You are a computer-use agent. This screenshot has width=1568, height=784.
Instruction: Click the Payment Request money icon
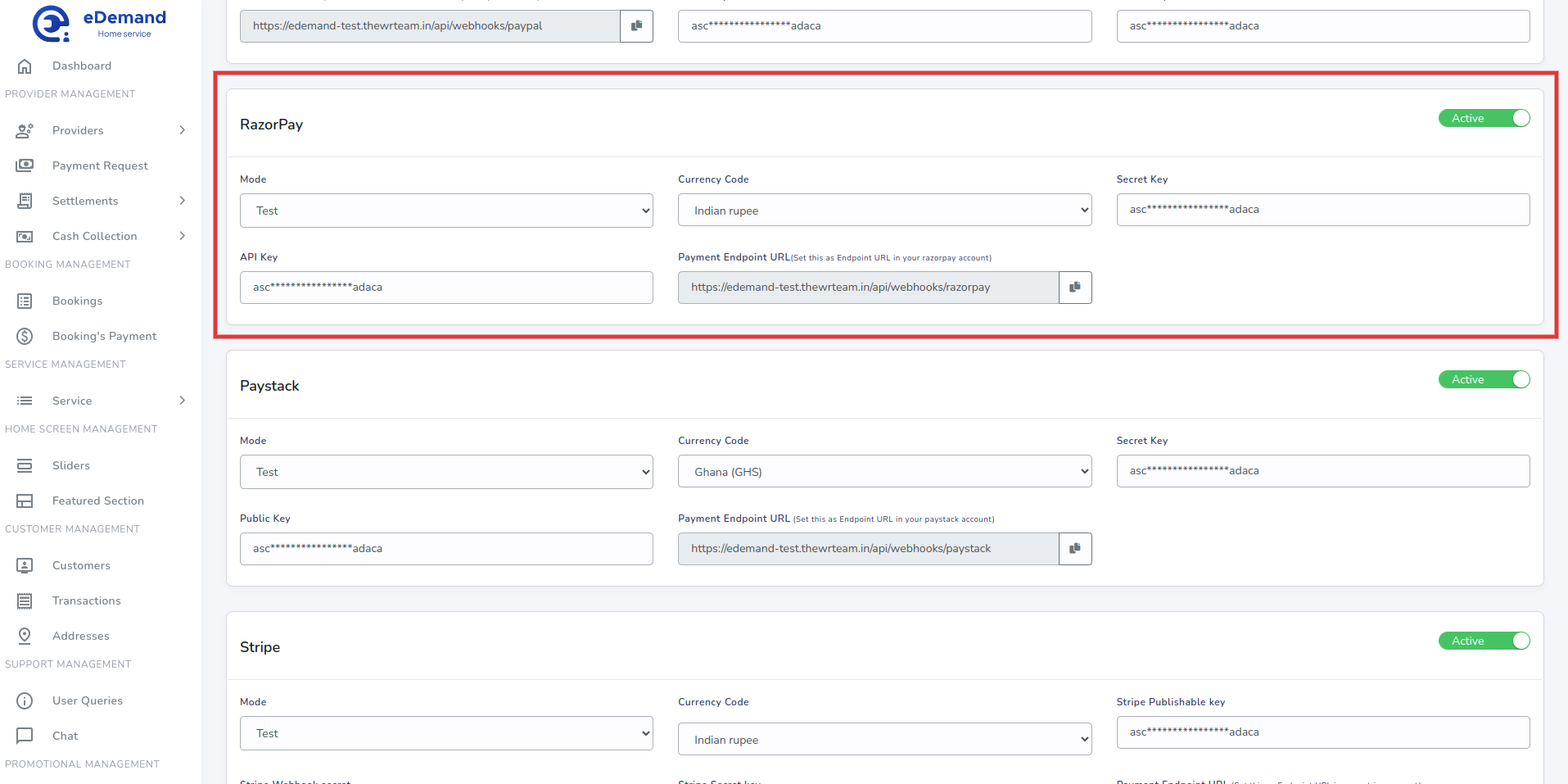pyautogui.click(x=25, y=165)
